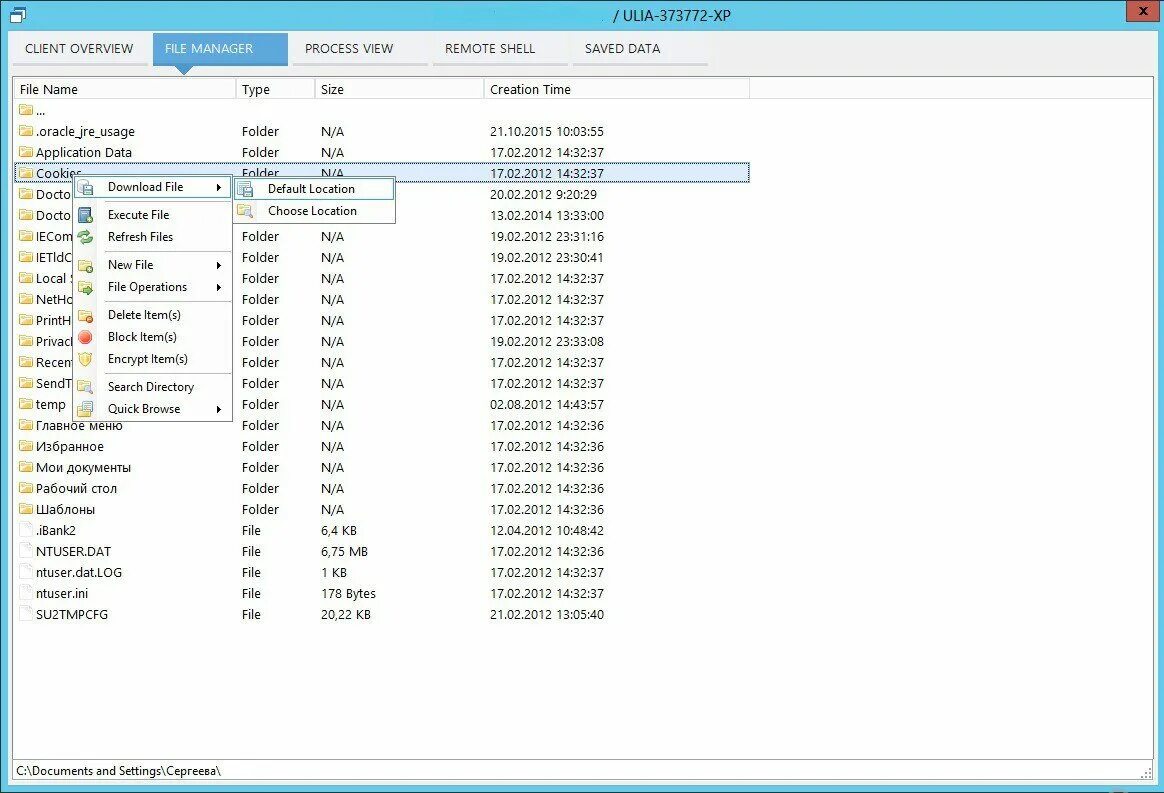This screenshot has height=793, width=1164.
Task: Click the restore window icon in title bar
Action: pos(18,14)
